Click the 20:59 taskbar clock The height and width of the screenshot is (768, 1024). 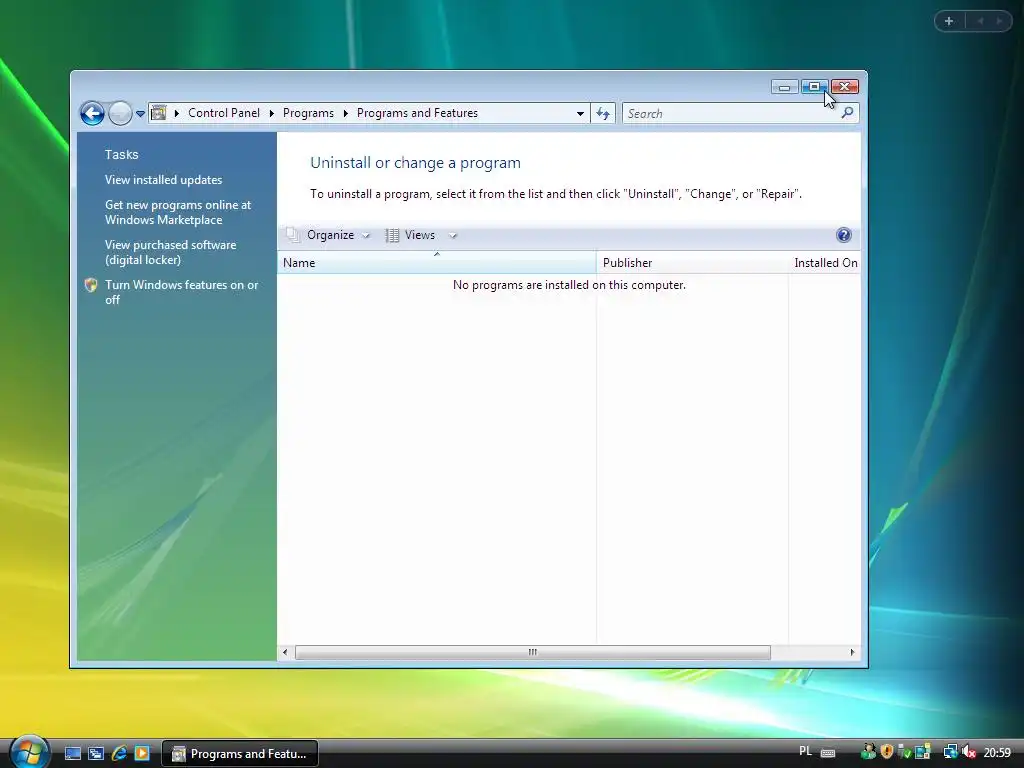pyautogui.click(x=997, y=752)
